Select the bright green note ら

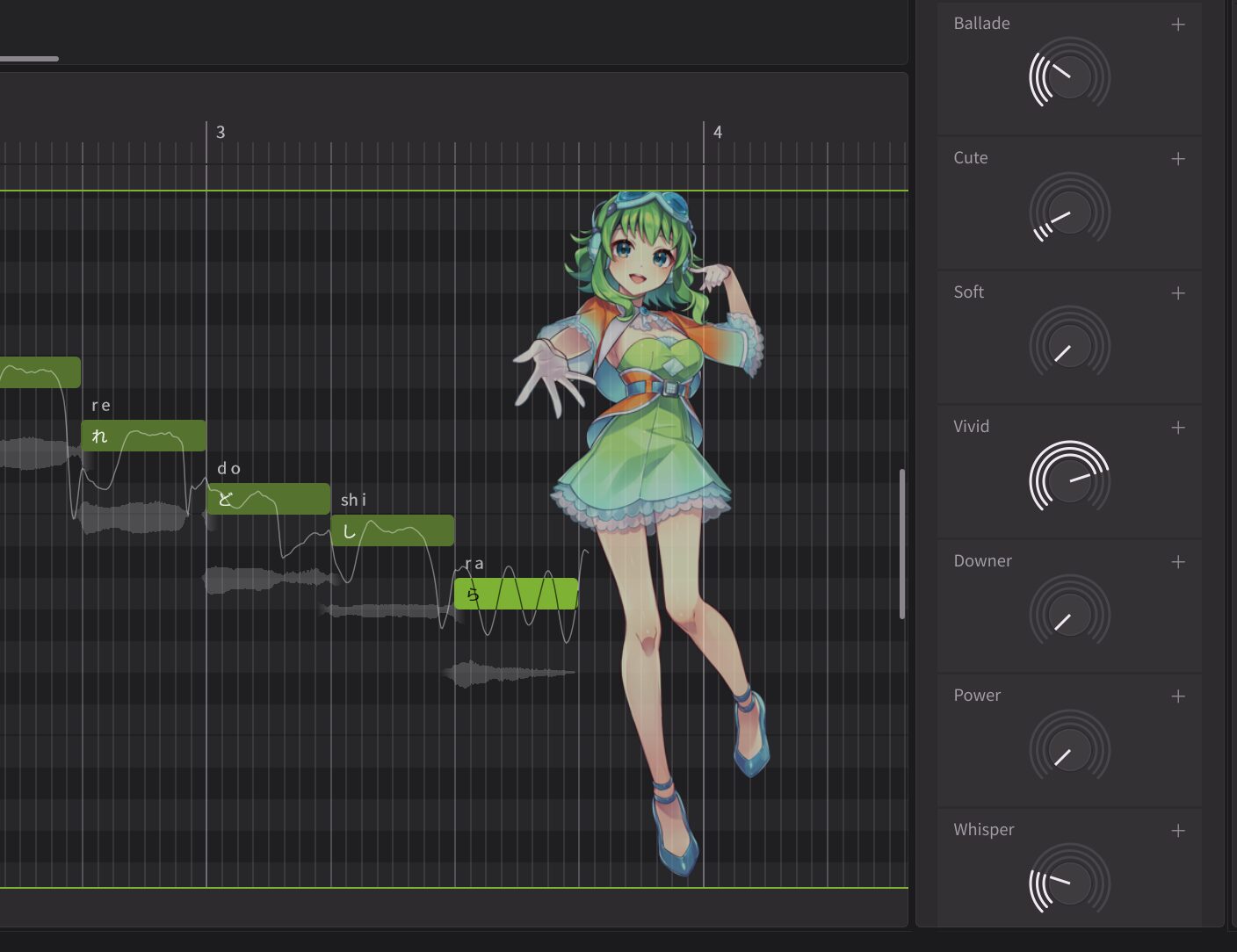(x=517, y=594)
